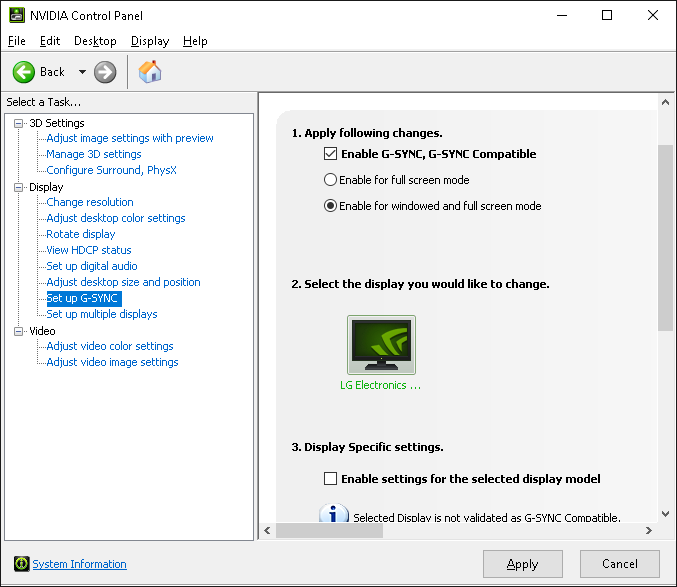
Task: Select the highlighted Set up G-SYNC item
Action: 82,298
